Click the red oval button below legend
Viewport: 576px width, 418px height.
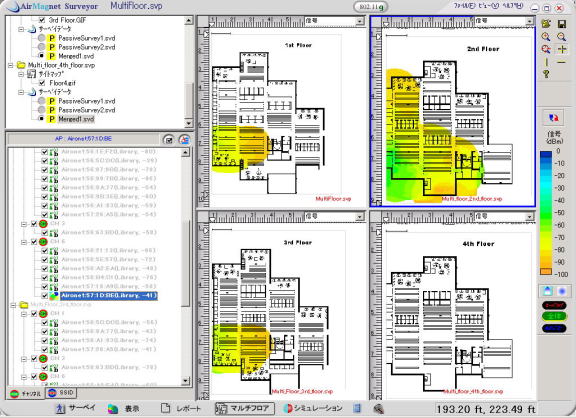[x=554, y=305]
